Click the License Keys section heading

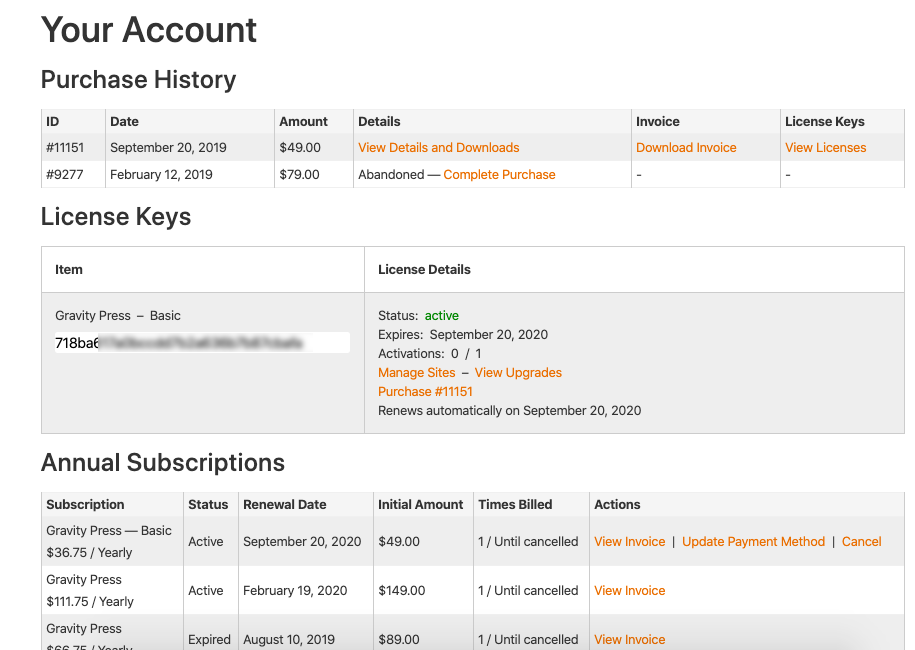pyautogui.click(x=116, y=216)
